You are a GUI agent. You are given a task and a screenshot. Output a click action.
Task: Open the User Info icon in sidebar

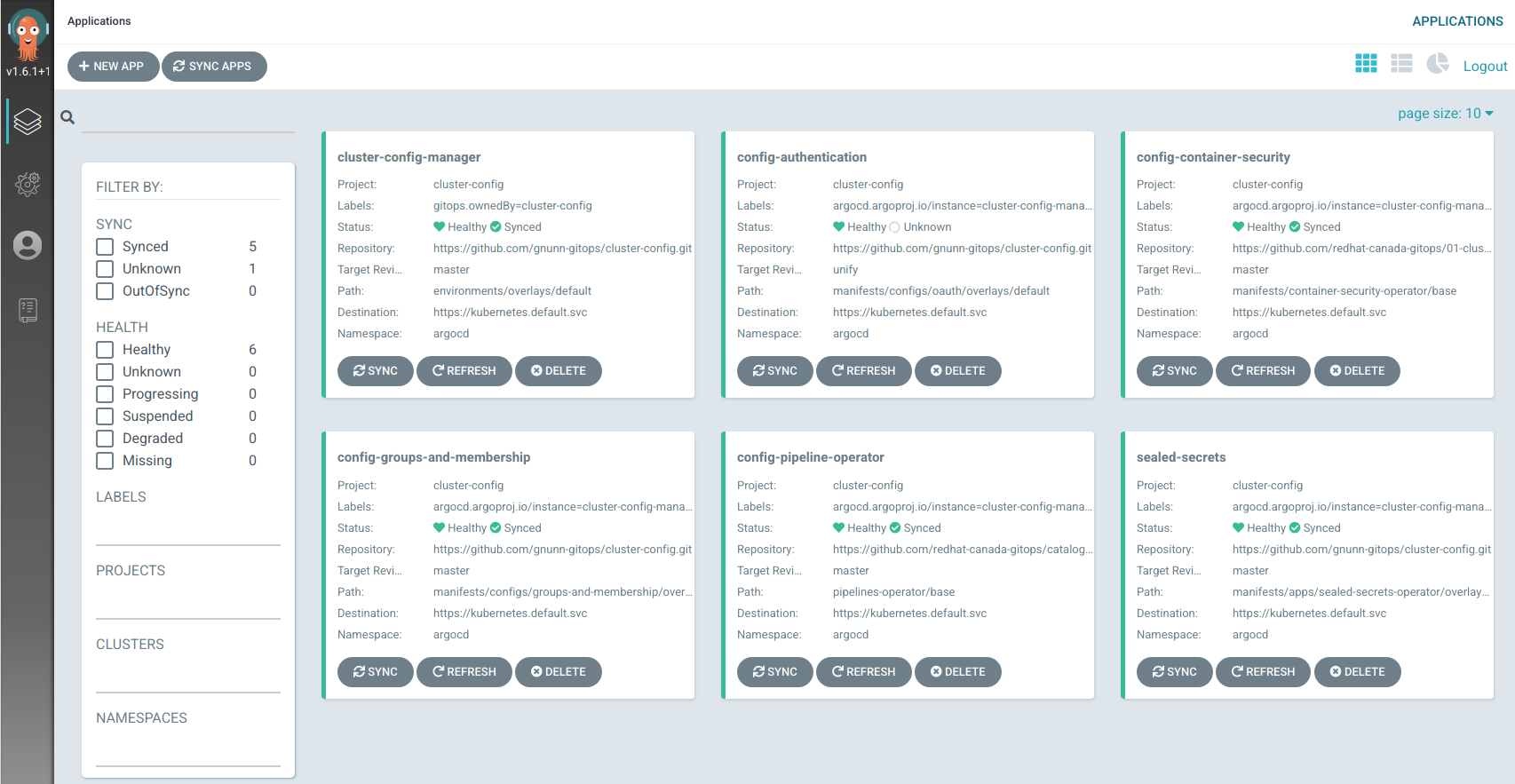pos(28,245)
